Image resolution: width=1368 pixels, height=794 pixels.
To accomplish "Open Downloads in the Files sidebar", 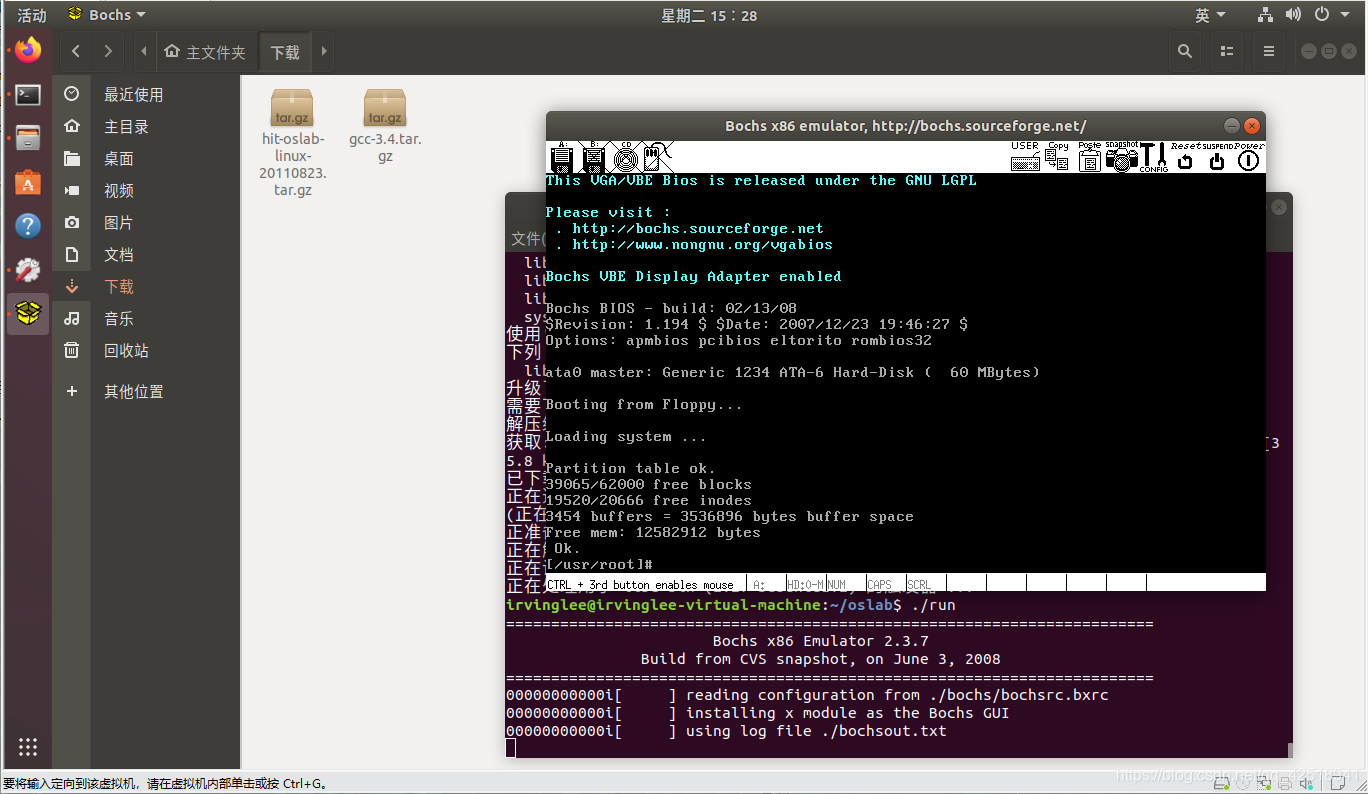I will point(146,286).
